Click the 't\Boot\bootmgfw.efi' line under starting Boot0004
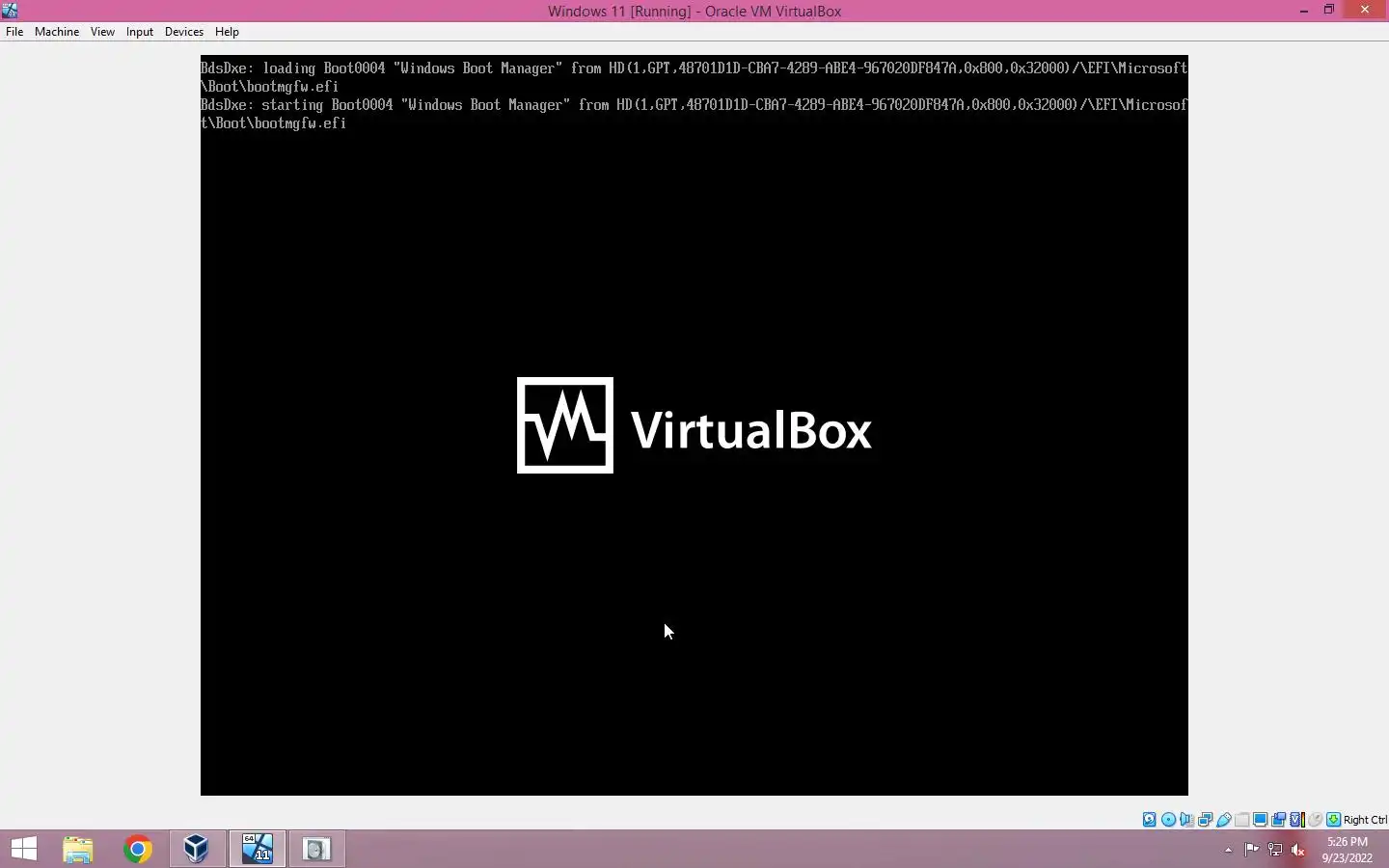This screenshot has height=868, width=1389. 273,123
